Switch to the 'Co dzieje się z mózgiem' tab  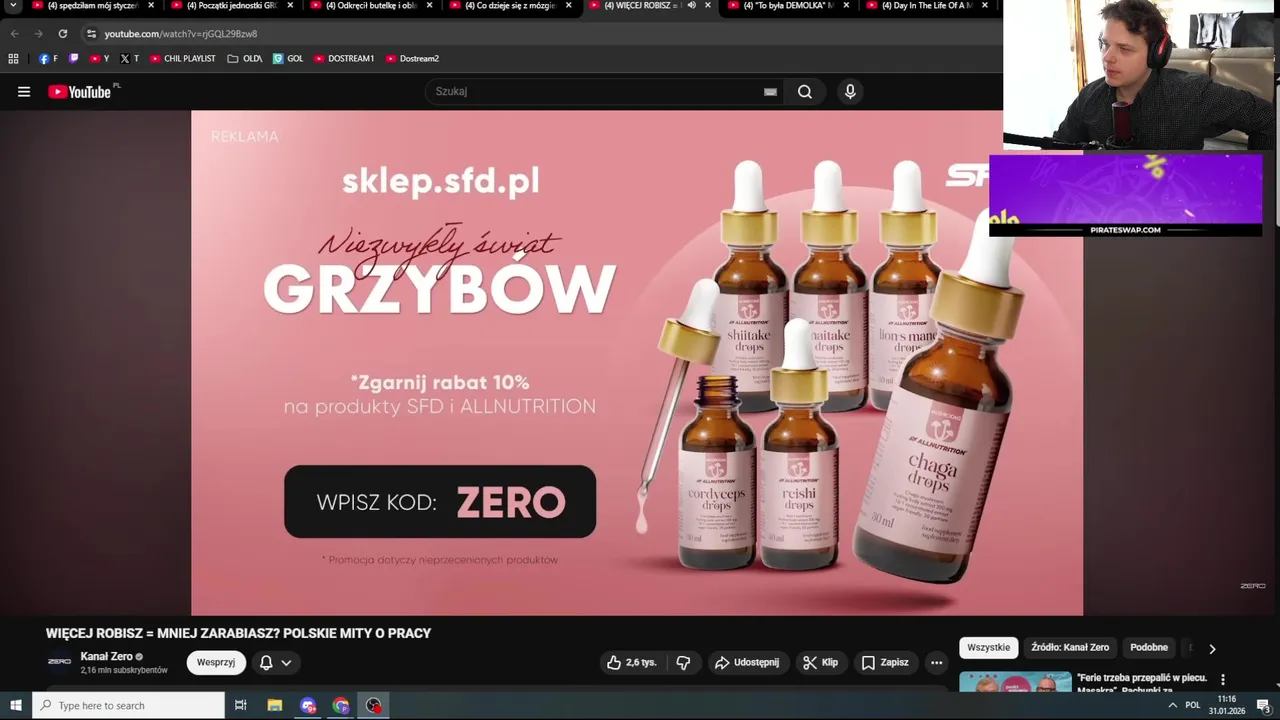click(509, 6)
